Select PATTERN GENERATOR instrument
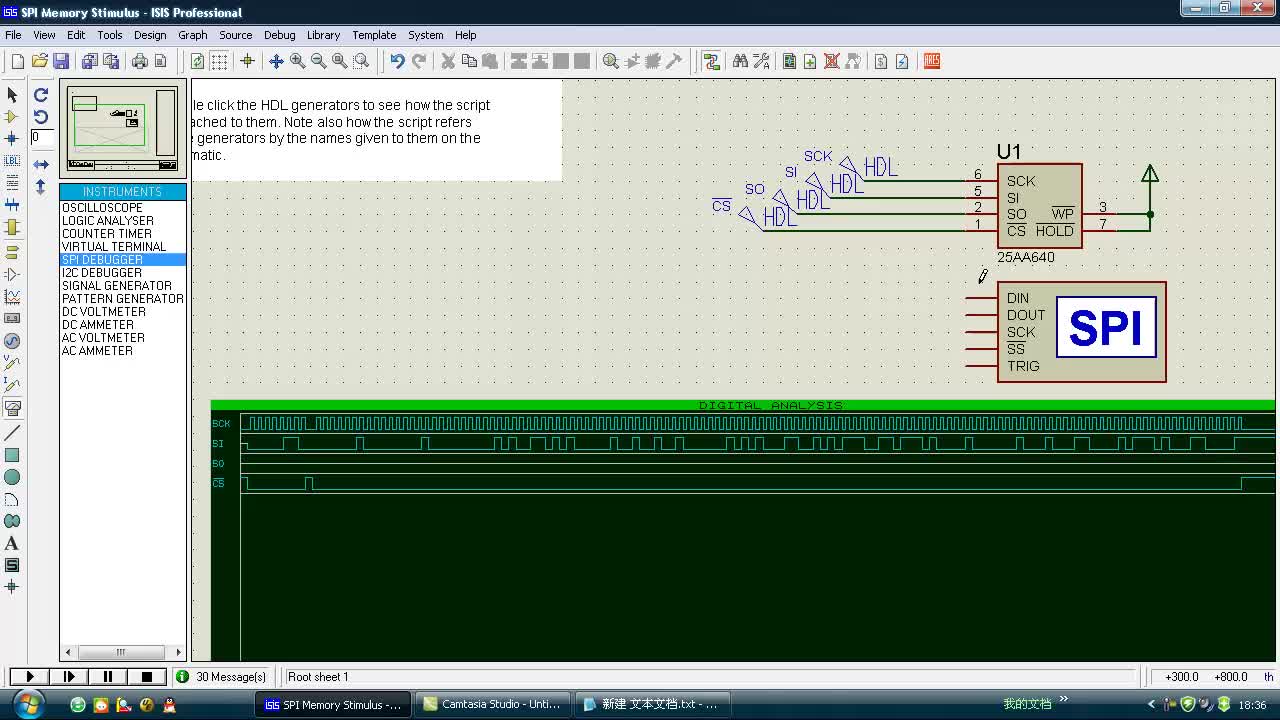Screen dimensions: 1280x720 pyautogui.click(x=123, y=299)
